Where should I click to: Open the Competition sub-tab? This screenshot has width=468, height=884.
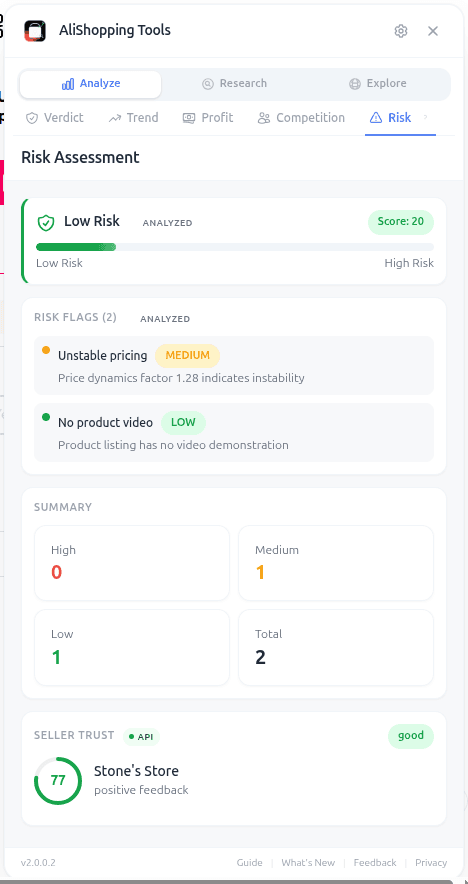[x=301, y=118]
